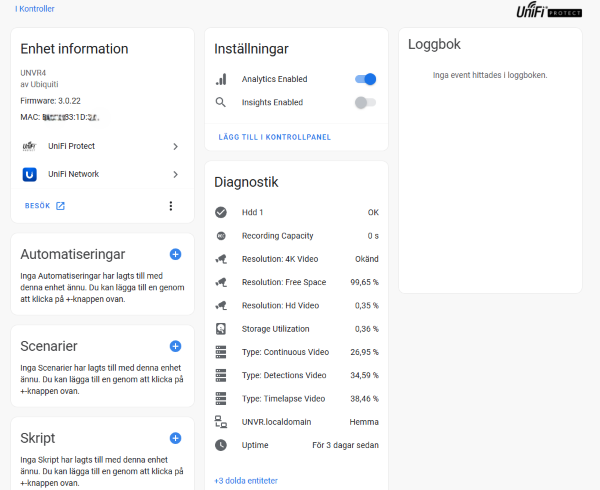Open Resolution: Hd Video entity details

297,306
